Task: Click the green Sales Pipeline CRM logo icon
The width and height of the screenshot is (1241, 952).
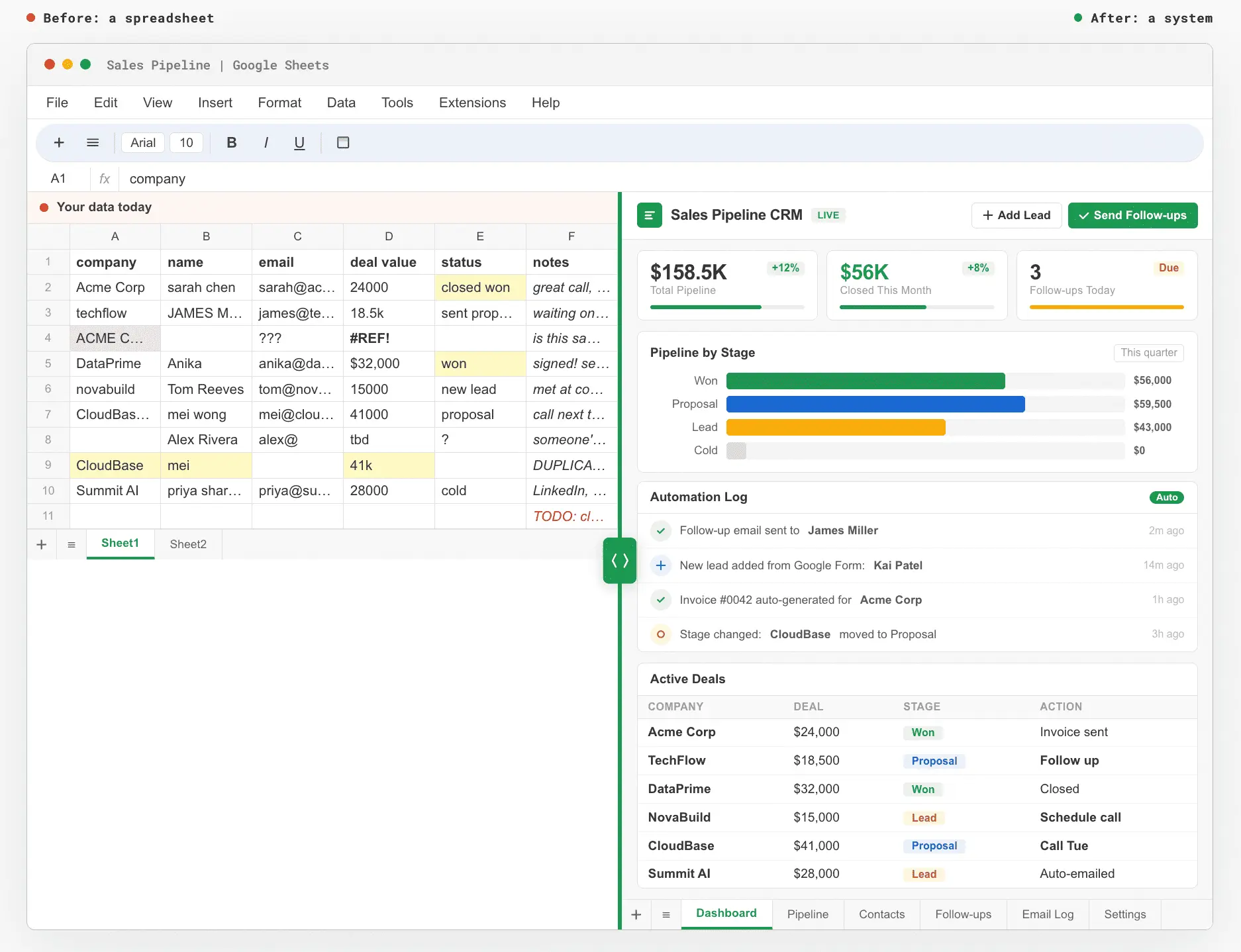Action: (650, 215)
